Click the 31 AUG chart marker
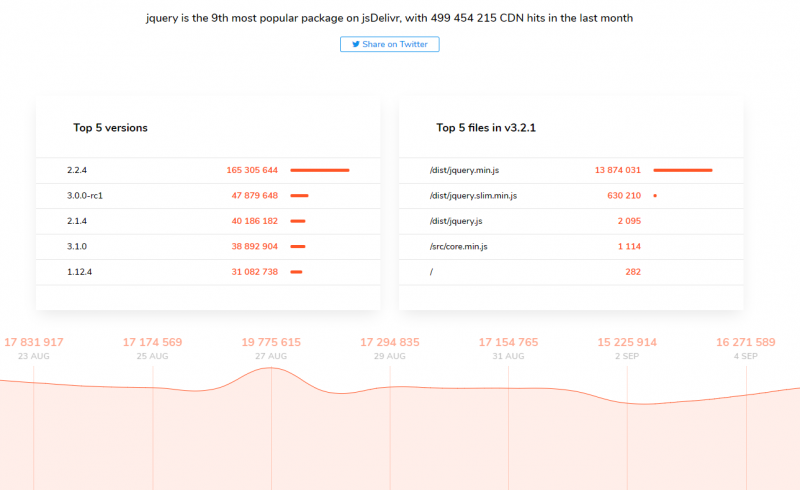 (x=508, y=356)
